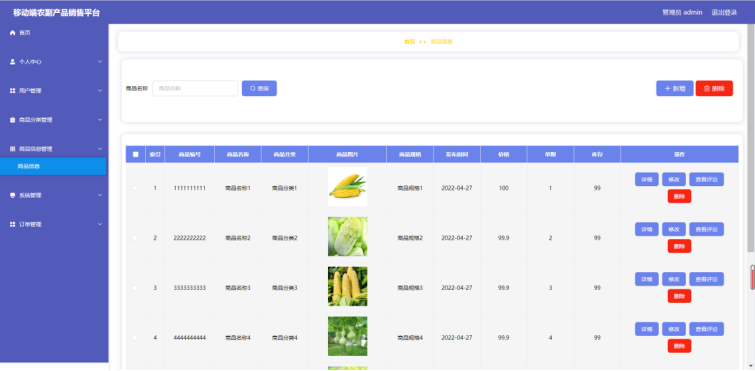This screenshot has width=755, height=371.
Task: Click 查看评论 for 商品名称1
Action: coord(706,179)
